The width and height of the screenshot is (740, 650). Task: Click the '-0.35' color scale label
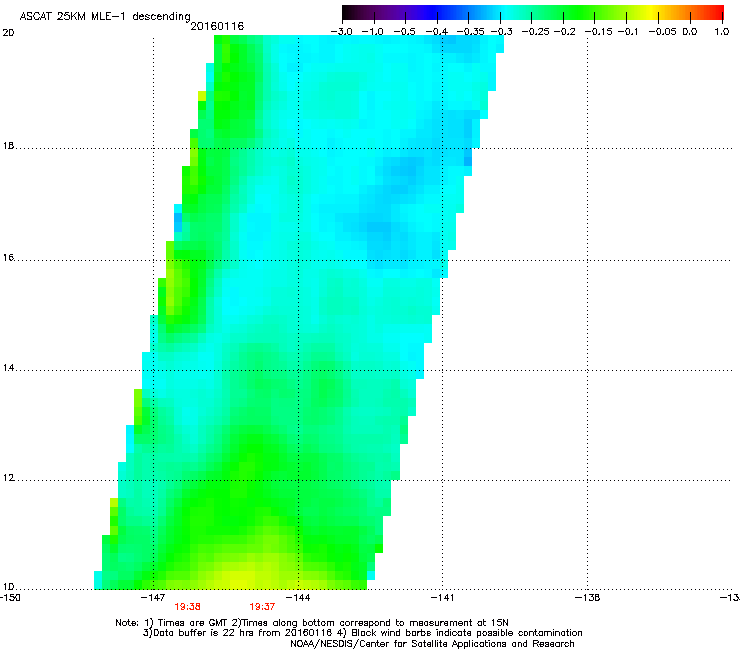[471, 32]
